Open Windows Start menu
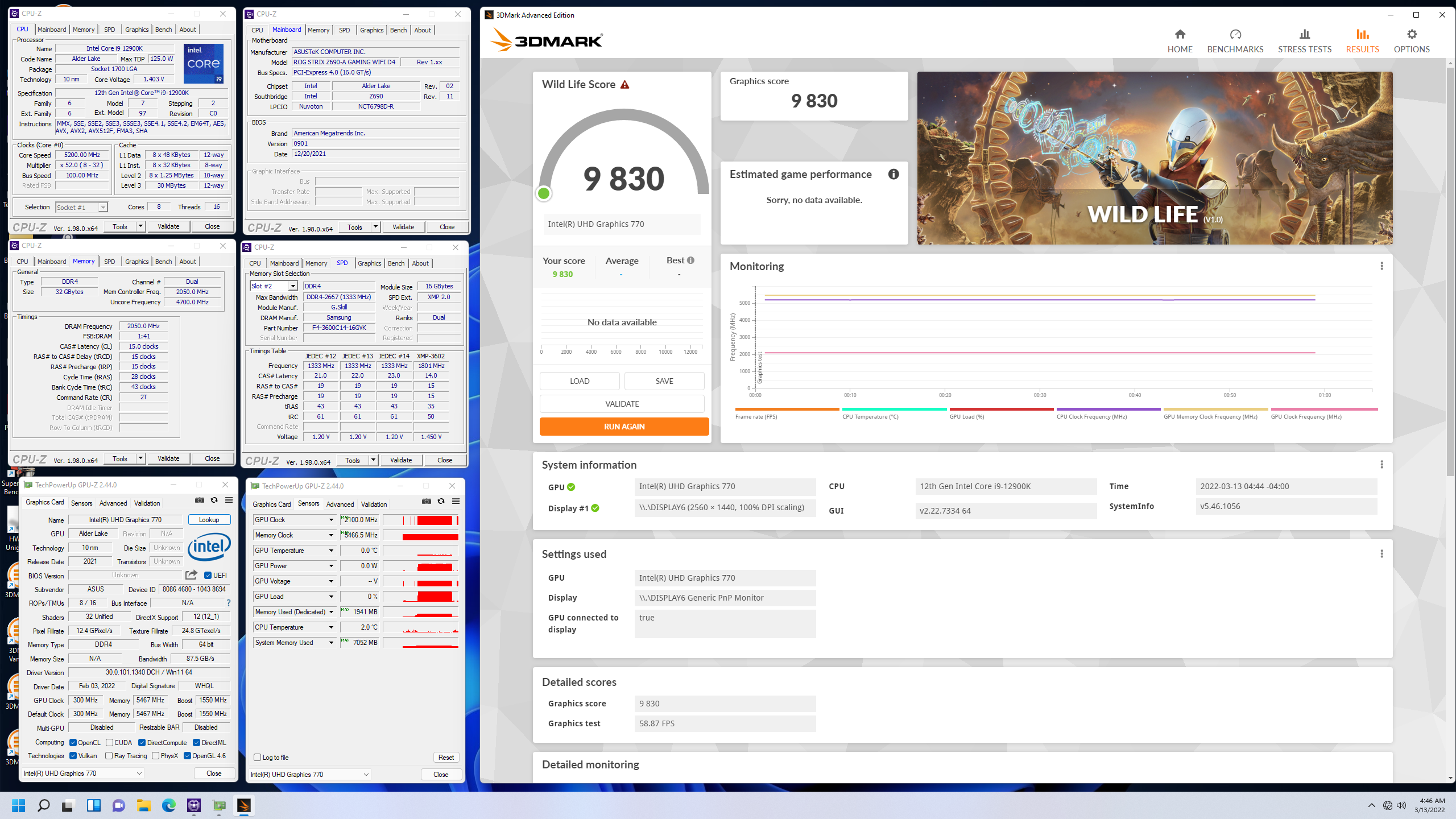This screenshot has width=1456, height=819. point(19,805)
